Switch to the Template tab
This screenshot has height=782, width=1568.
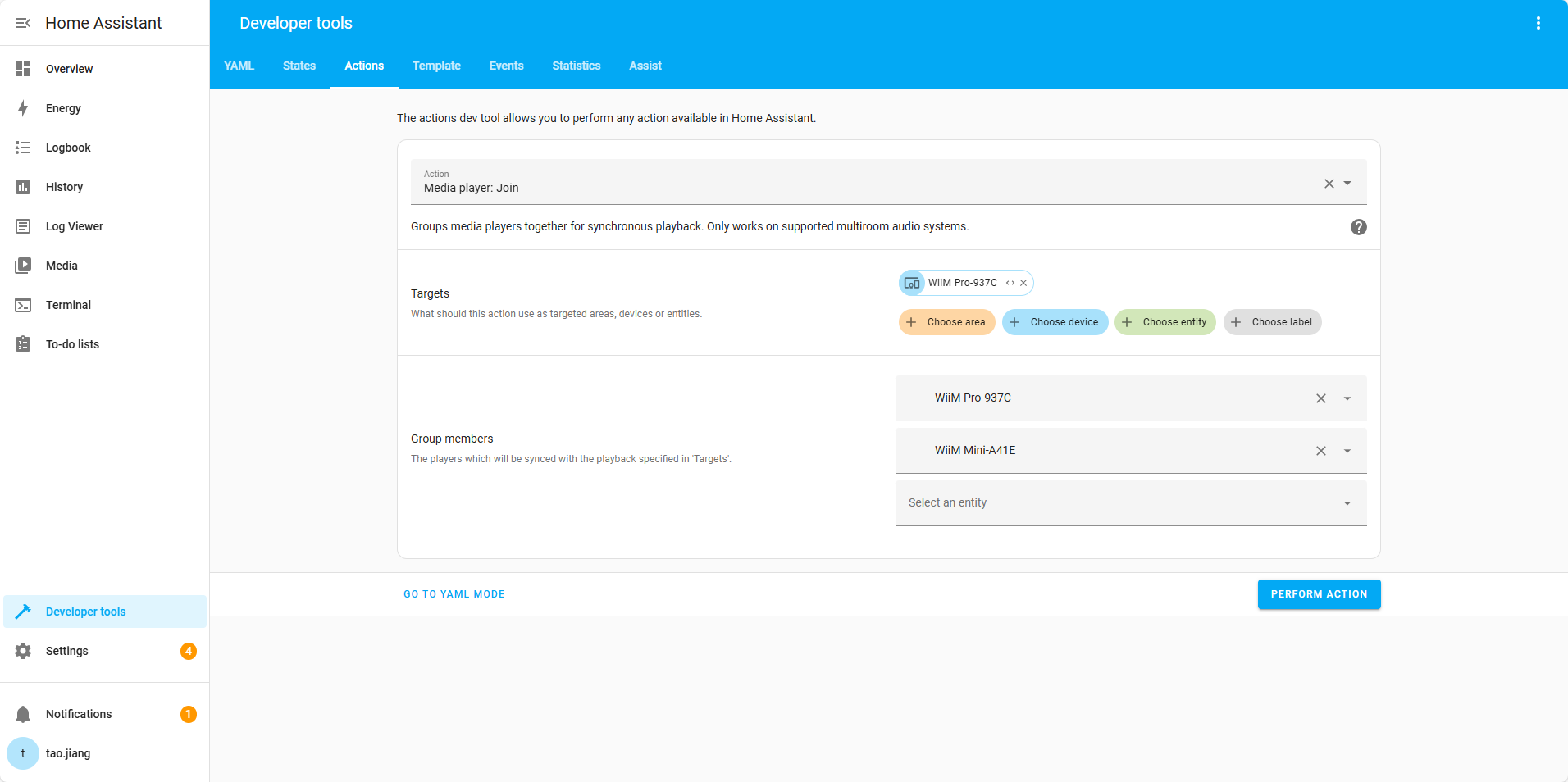(436, 66)
